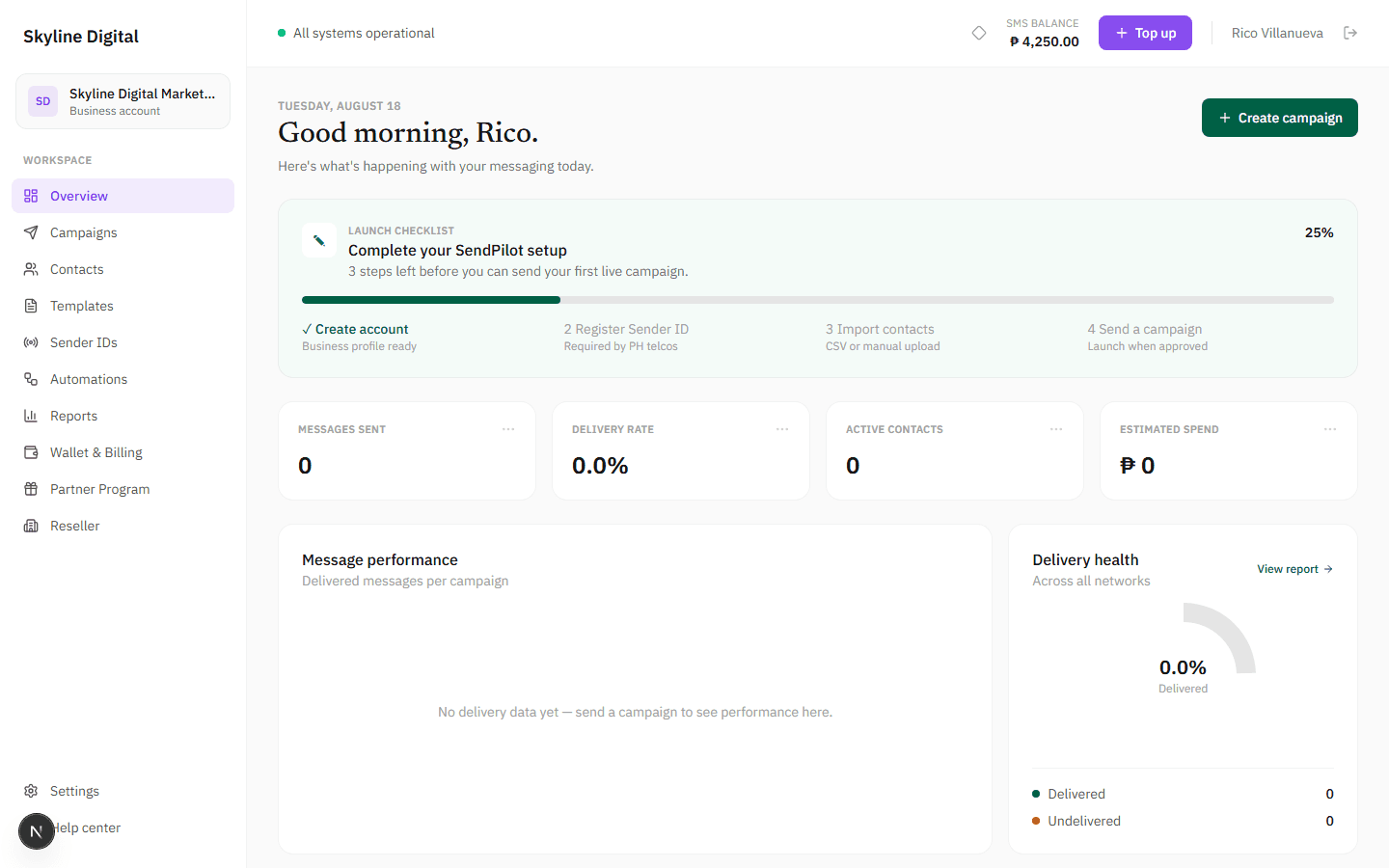The width and height of the screenshot is (1389, 868).
Task: Click the Contacts people icon
Action: pos(31,269)
